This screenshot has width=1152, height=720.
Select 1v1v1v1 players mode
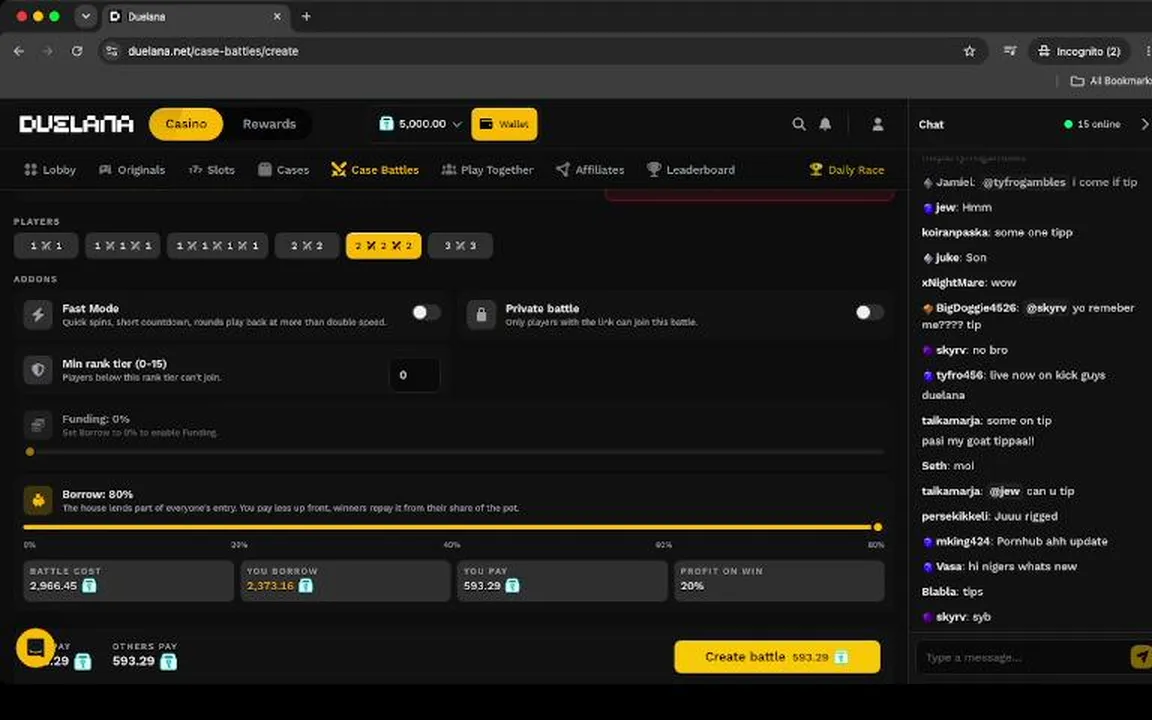217,245
